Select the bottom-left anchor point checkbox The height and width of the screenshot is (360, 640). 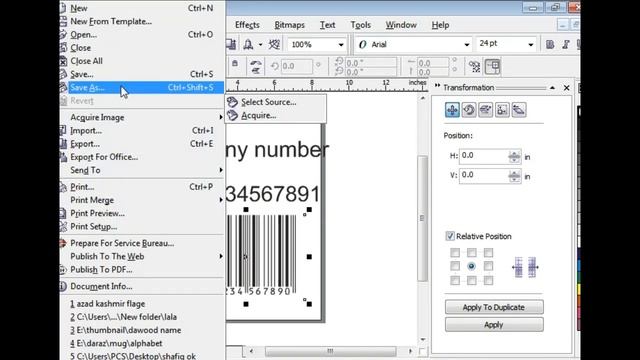point(455,280)
